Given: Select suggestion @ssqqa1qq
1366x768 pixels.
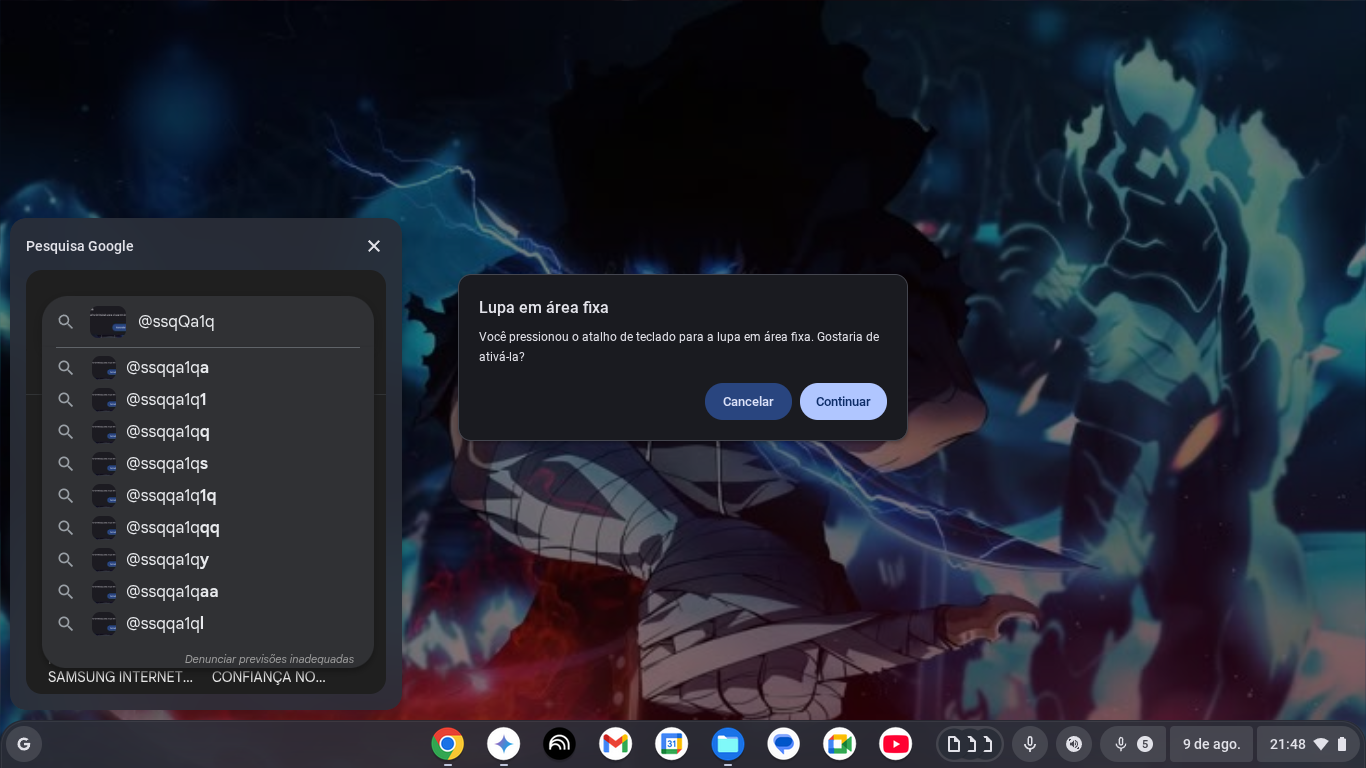Looking at the screenshot, I should 208,431.
